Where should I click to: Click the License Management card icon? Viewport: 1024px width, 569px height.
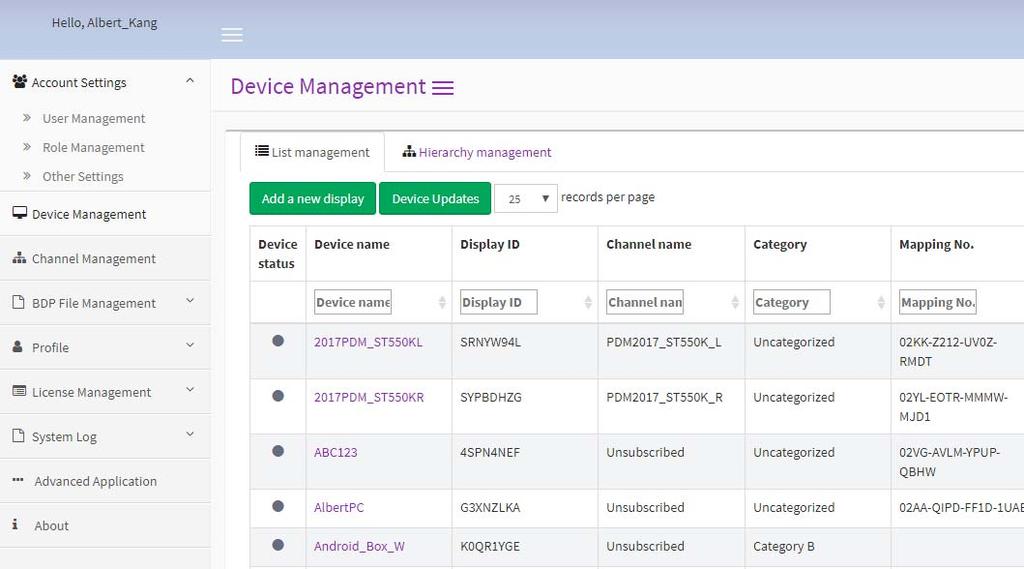coord(20,391)
